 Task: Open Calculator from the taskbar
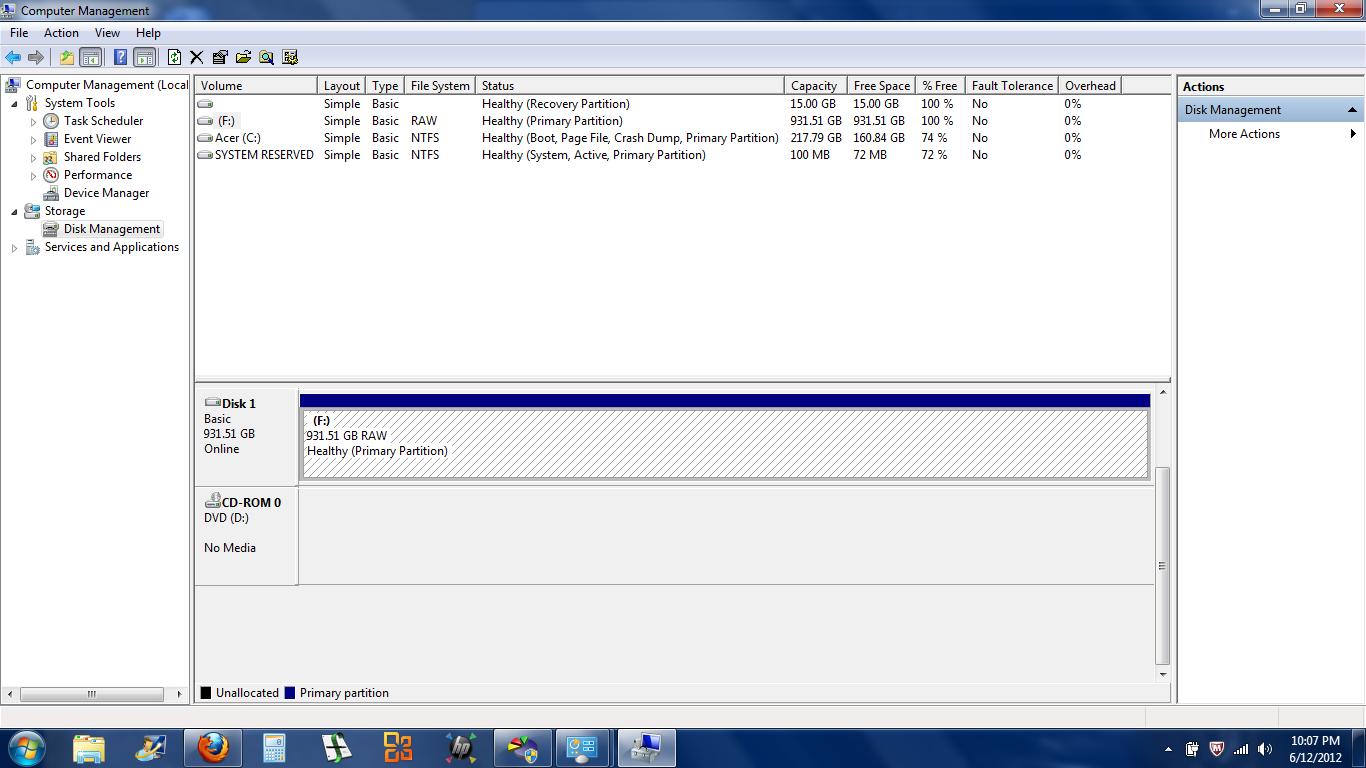coord(274,748)
